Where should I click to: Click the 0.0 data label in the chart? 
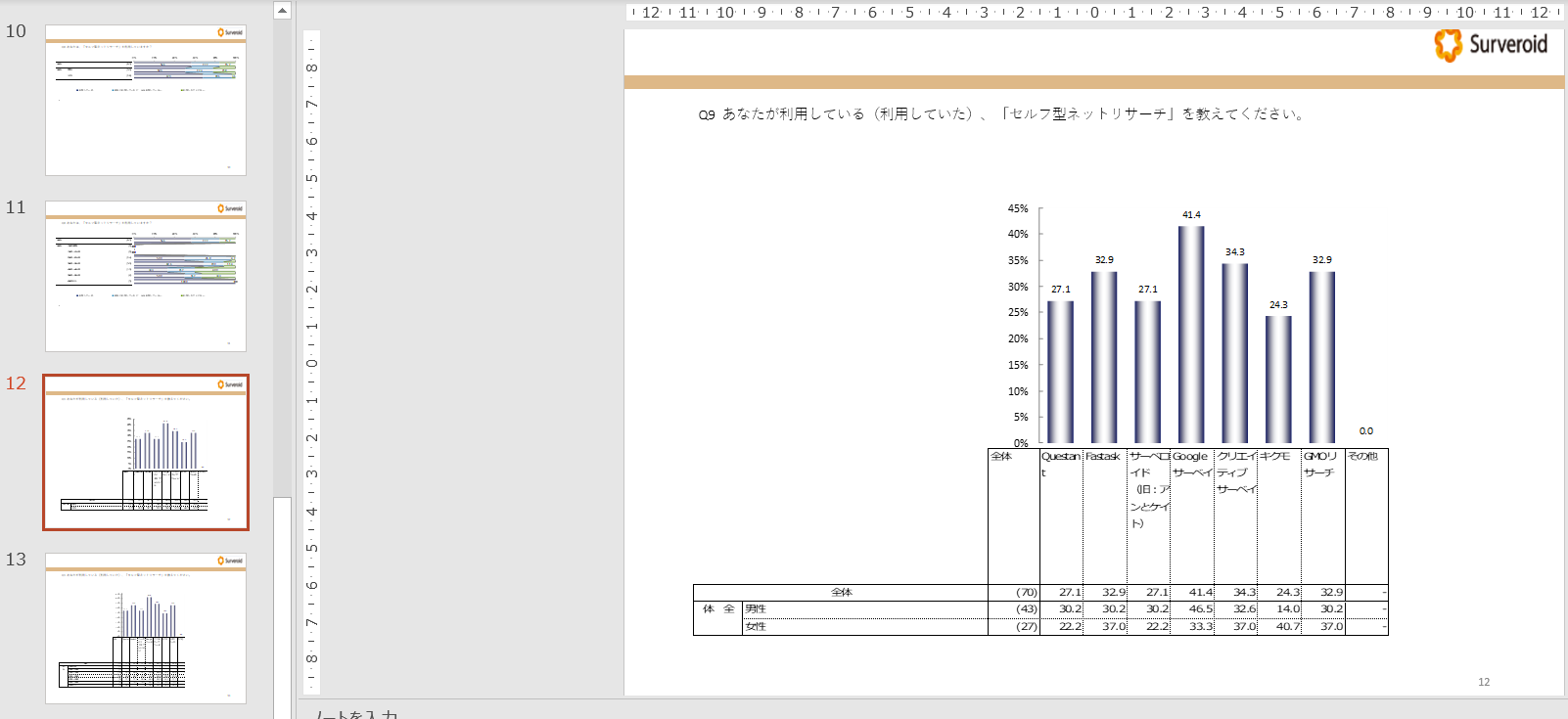point(1366,431)
